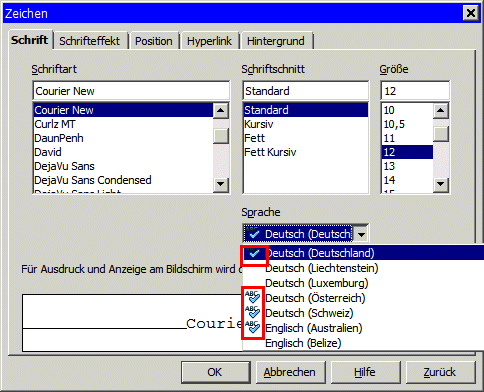Screen dimensions: 484x392
Task: Open the Position tab
Action: [x=154, y=41]
